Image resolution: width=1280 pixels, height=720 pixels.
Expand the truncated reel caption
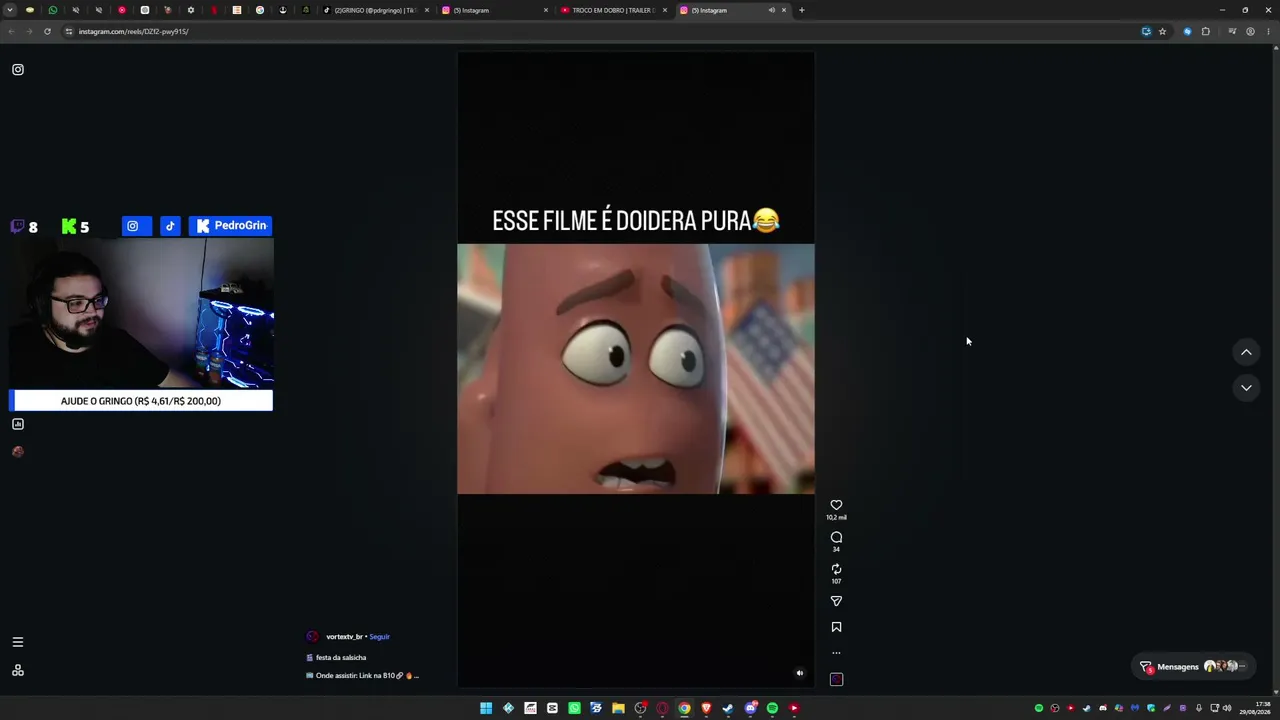415,676
